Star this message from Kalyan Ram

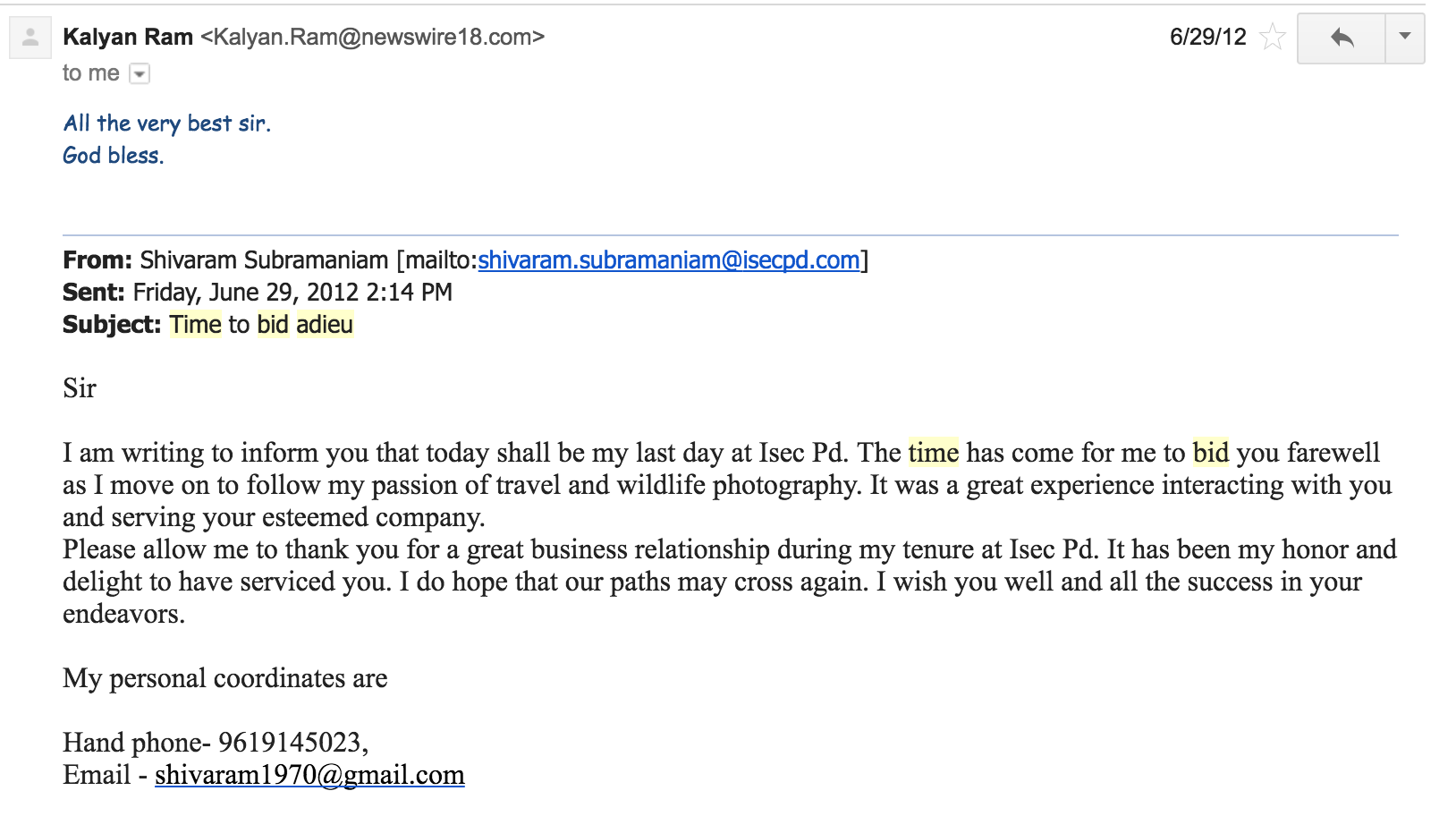[1272, 38]
